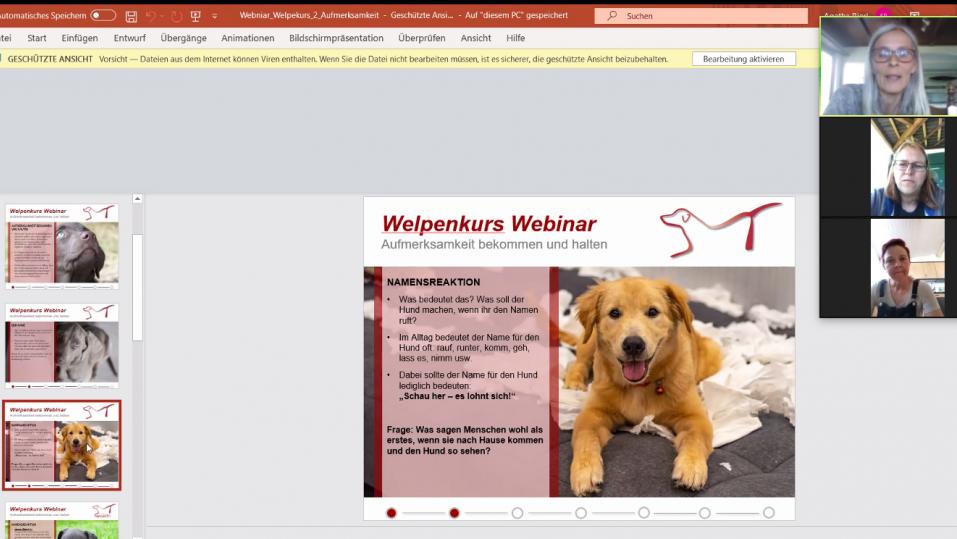Start slideshow from beginning via toolbar icon
The width and height of the screenshot is (957, 539).
tap(196, 16)
